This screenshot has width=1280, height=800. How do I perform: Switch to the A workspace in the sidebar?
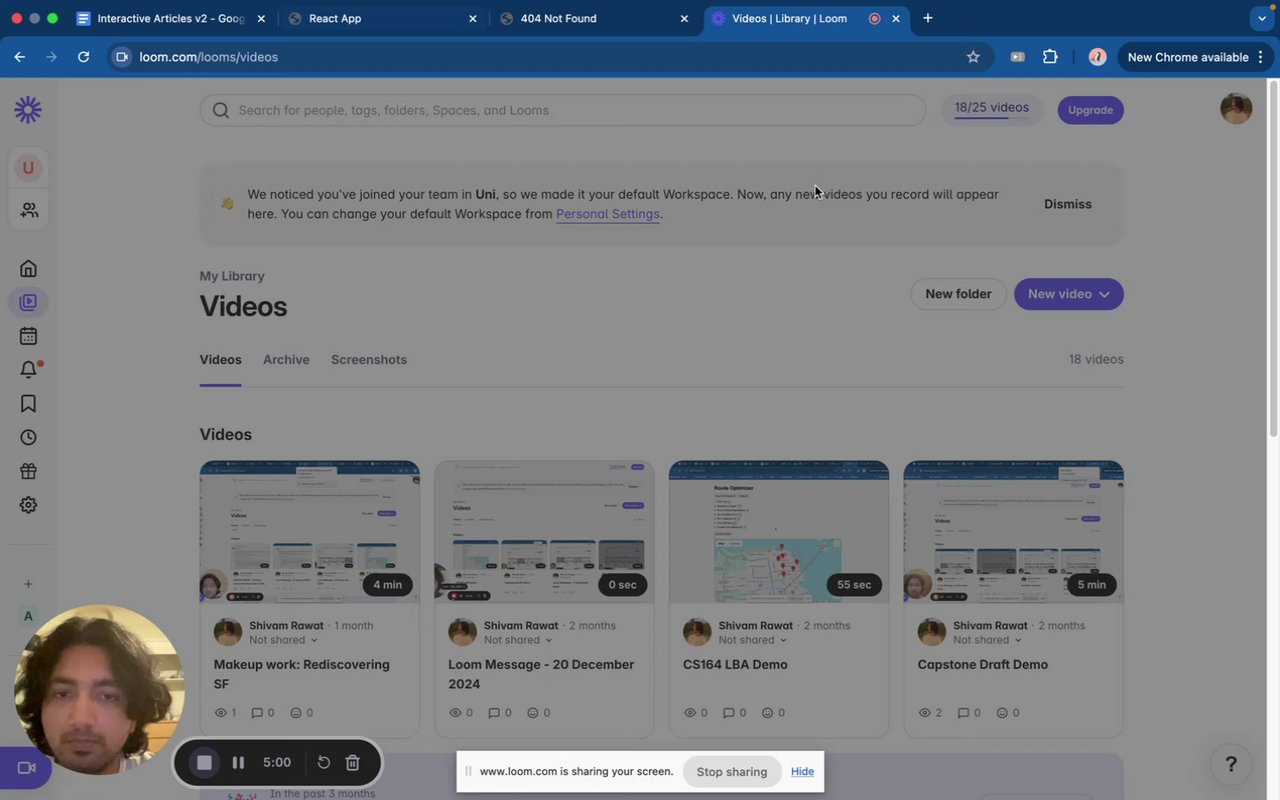pyautogui.click(x=28, y=616)
